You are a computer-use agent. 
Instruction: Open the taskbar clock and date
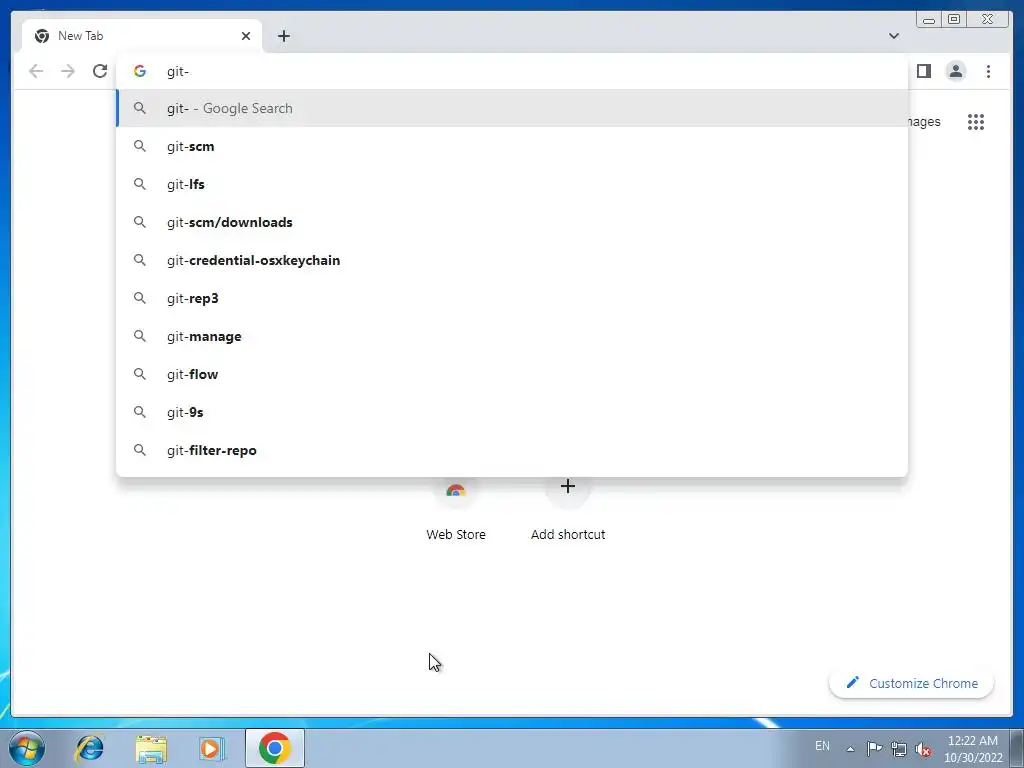click(x=973, y=749)
